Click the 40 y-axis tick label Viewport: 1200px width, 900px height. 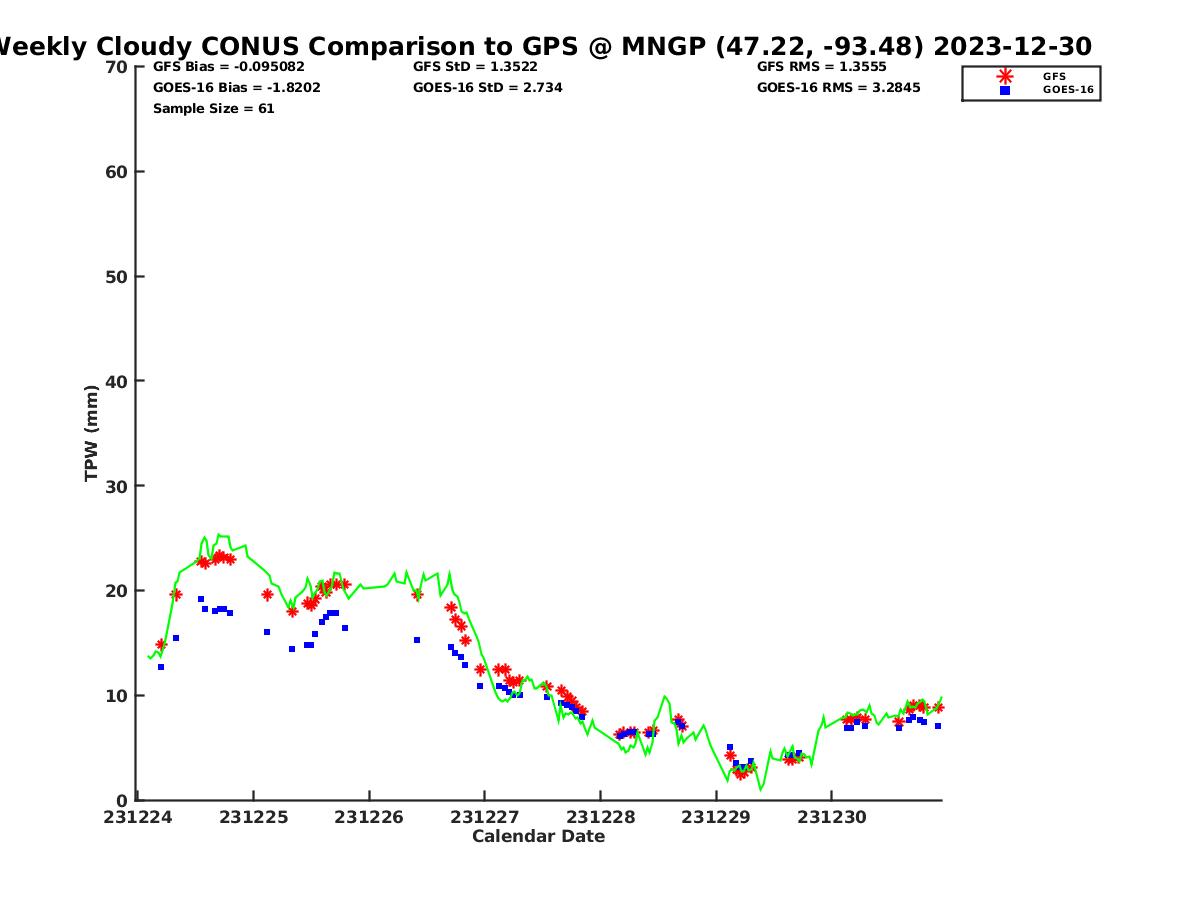pyautogui.click(x=117, y=381)
